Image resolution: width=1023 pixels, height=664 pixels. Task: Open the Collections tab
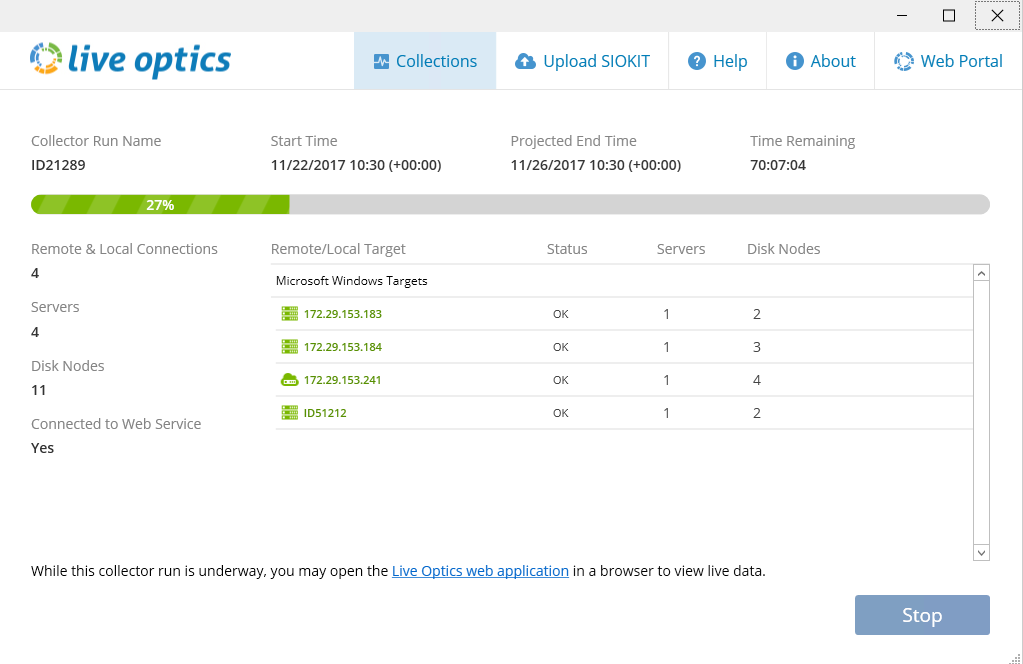[x=425, y=61]
